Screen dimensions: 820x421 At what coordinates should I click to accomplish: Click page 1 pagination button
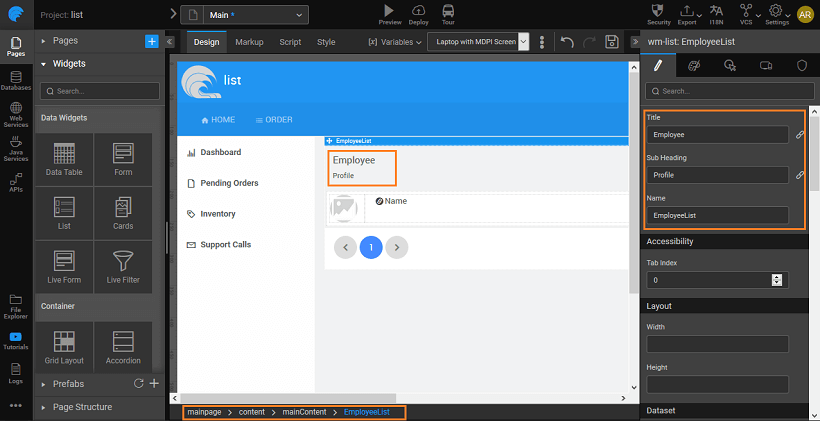point(371,247)
